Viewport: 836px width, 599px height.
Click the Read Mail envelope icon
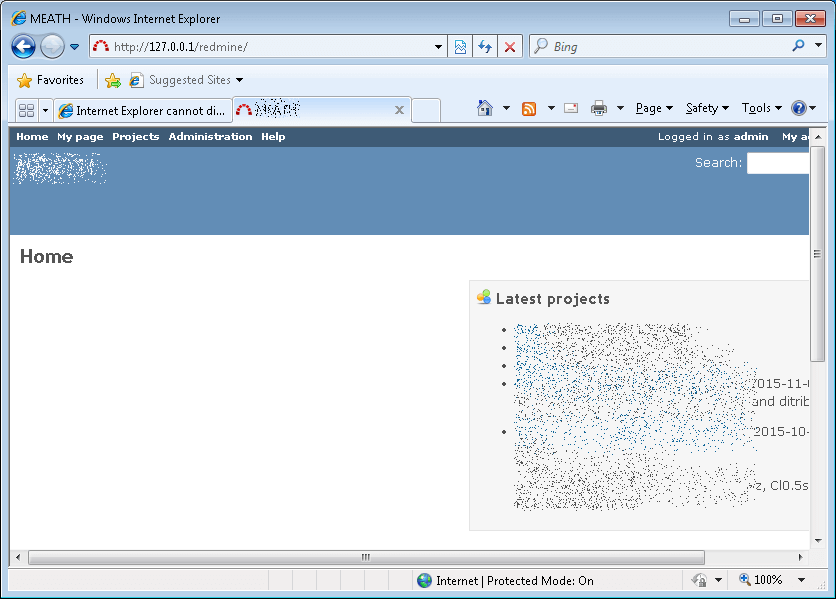pyautogui.click(x=571, y=108)
